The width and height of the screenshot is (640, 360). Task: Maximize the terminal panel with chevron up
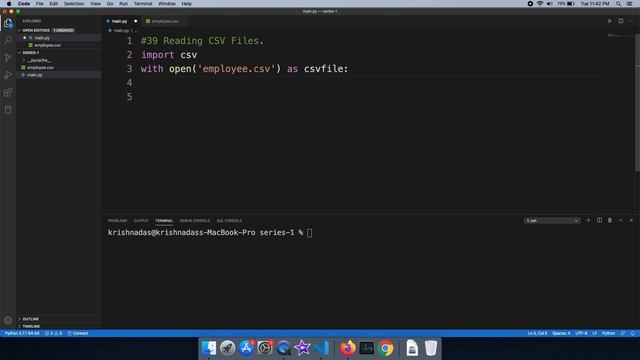click(621, 220)
